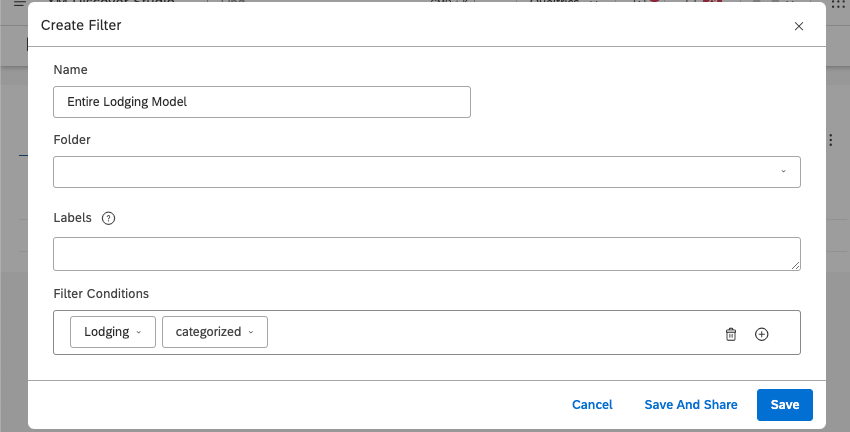This screenshot has height=432, width=850.
Task: Click the Name field label
Action: tap(70, 70)
